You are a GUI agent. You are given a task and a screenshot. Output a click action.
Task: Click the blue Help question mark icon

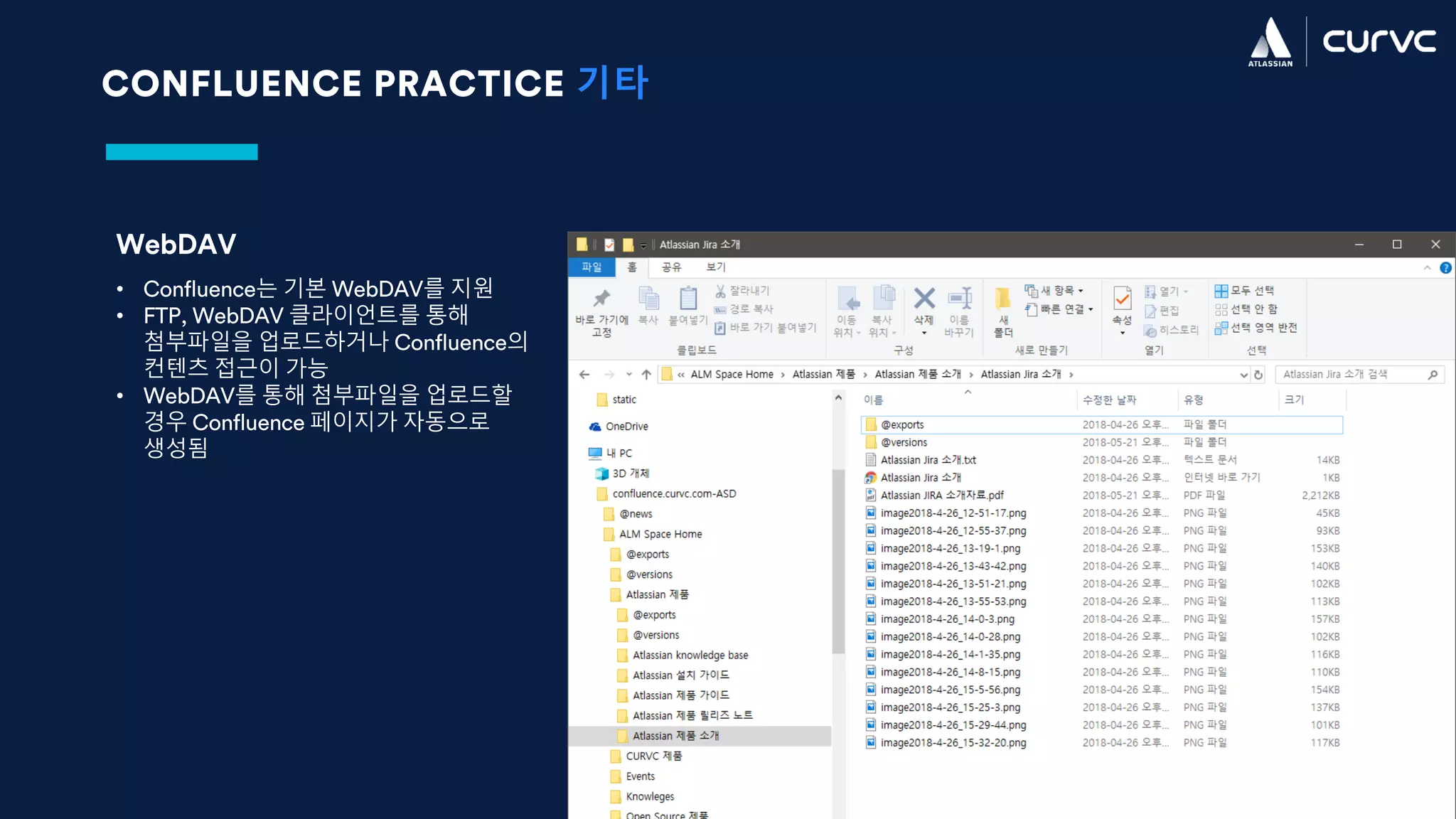[1445, 268]
